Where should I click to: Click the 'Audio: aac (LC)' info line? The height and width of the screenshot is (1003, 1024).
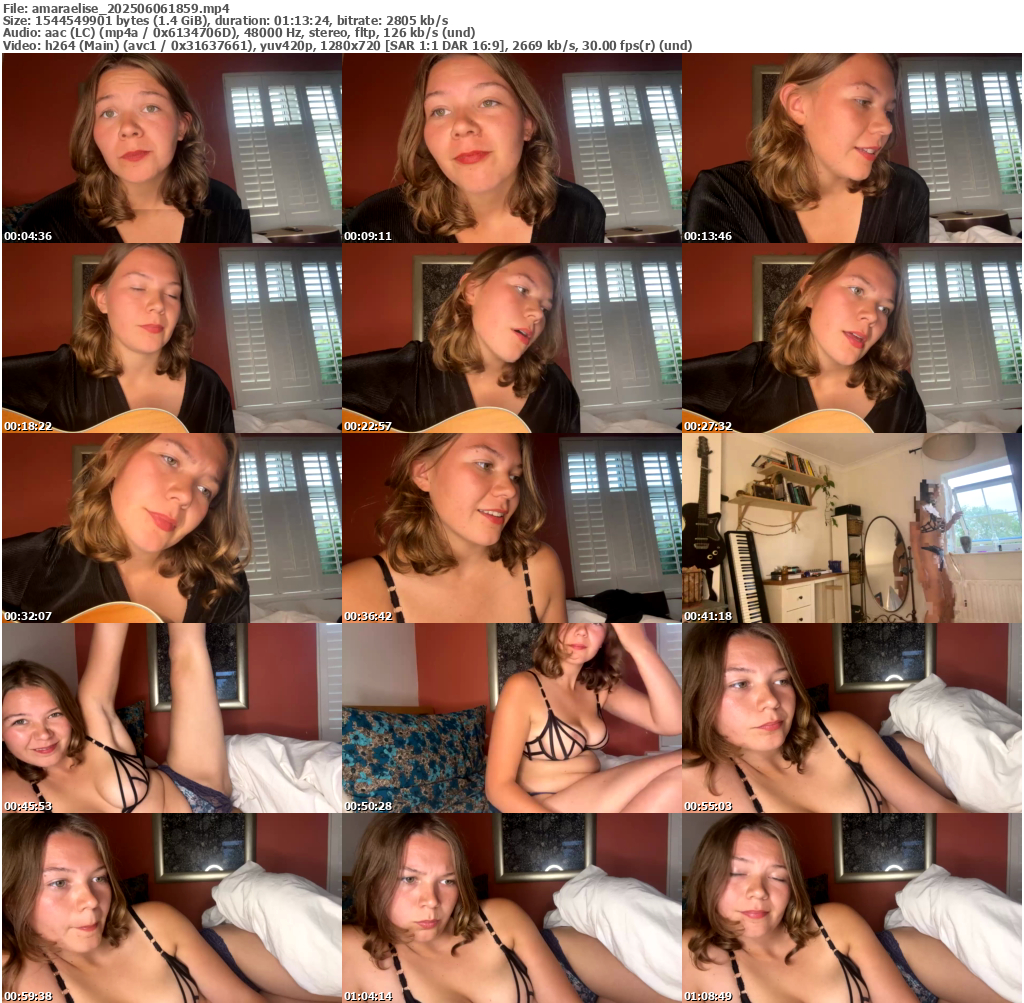pyautogui.click(x=239, y=33)
